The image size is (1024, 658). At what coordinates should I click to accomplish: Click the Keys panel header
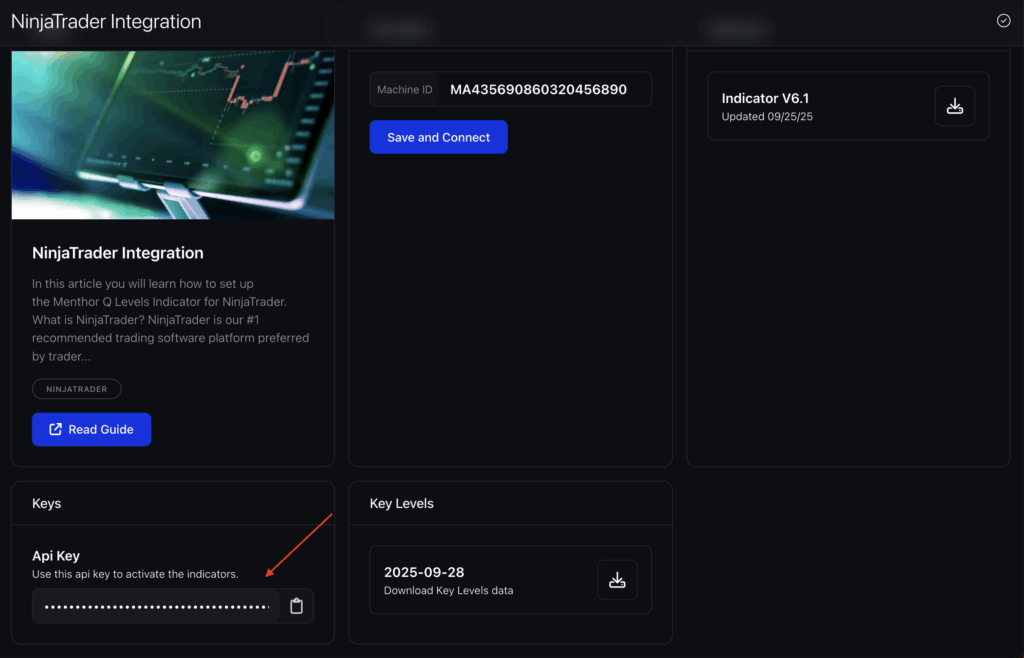[x=47, y=503]
